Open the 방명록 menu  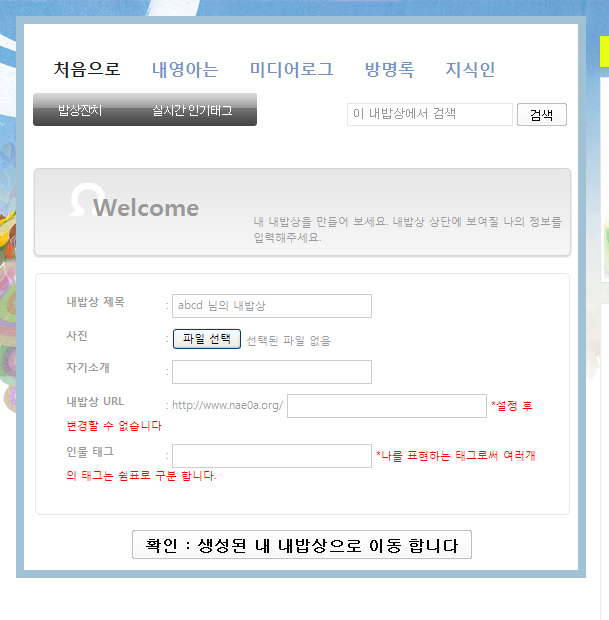coord(389,69)
